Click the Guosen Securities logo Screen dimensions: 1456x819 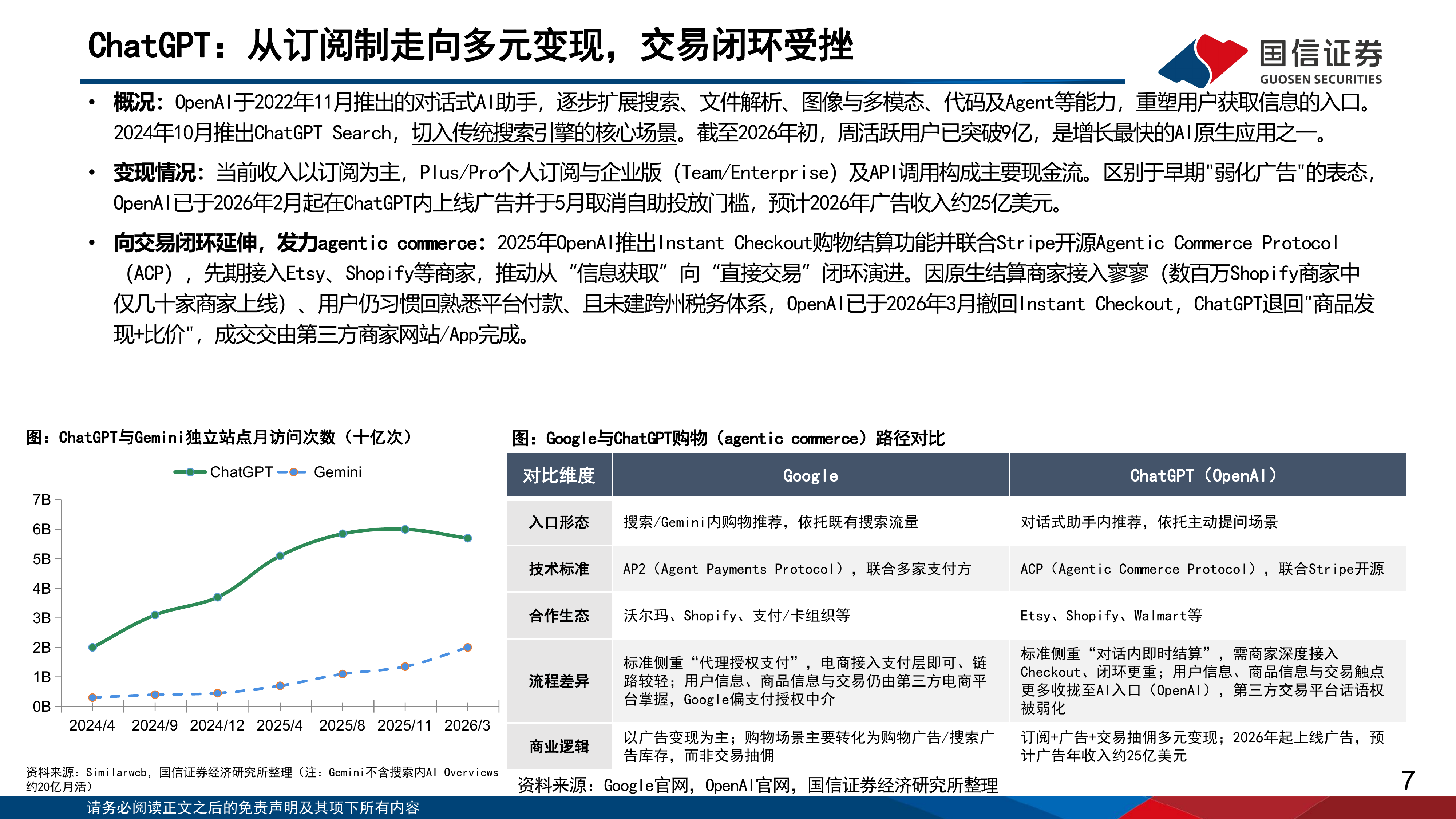pyautogui.click(x=1270, y=60)
